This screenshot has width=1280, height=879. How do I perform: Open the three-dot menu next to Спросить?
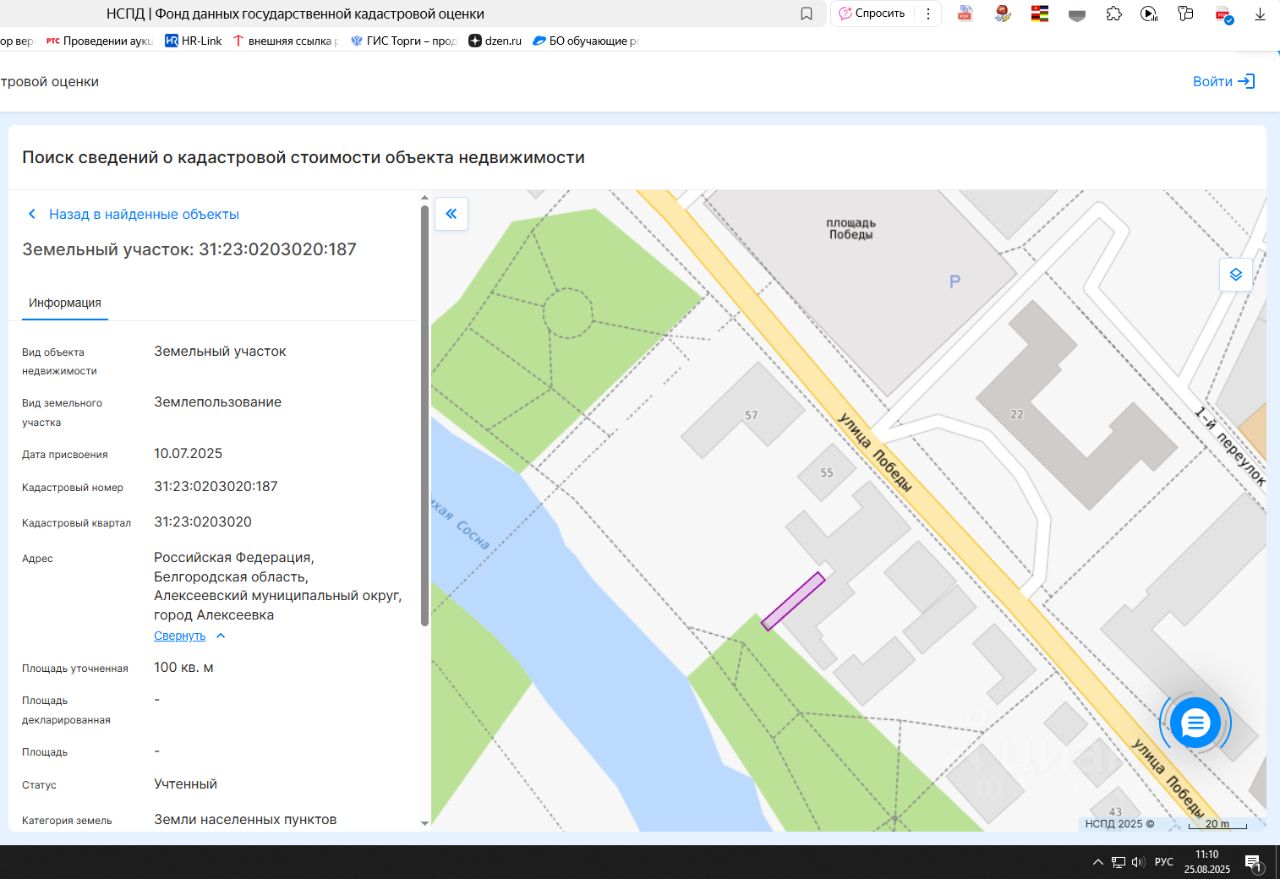928,14
